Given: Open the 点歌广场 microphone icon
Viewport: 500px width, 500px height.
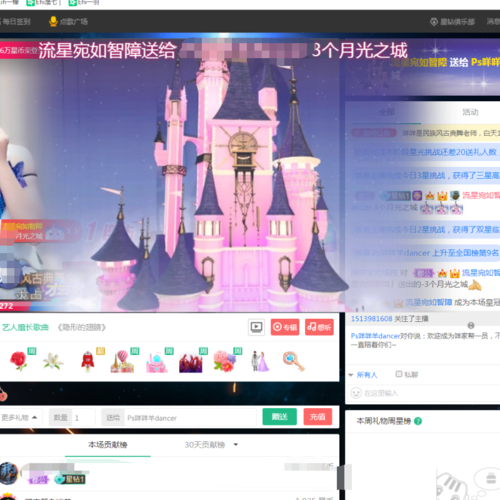Looking at the screenshot, I should (x=53, y=22).
